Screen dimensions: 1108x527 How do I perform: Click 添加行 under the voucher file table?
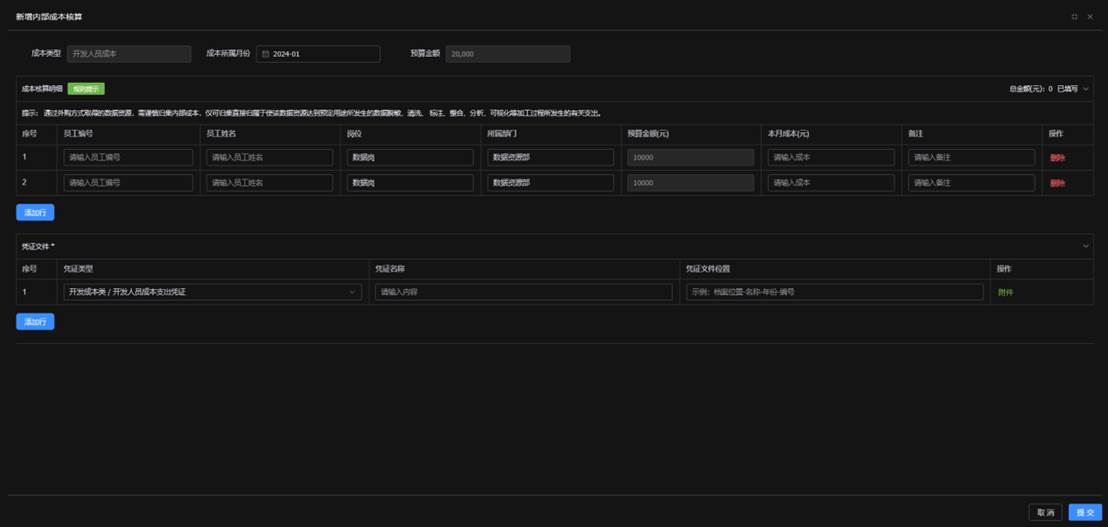35,321
